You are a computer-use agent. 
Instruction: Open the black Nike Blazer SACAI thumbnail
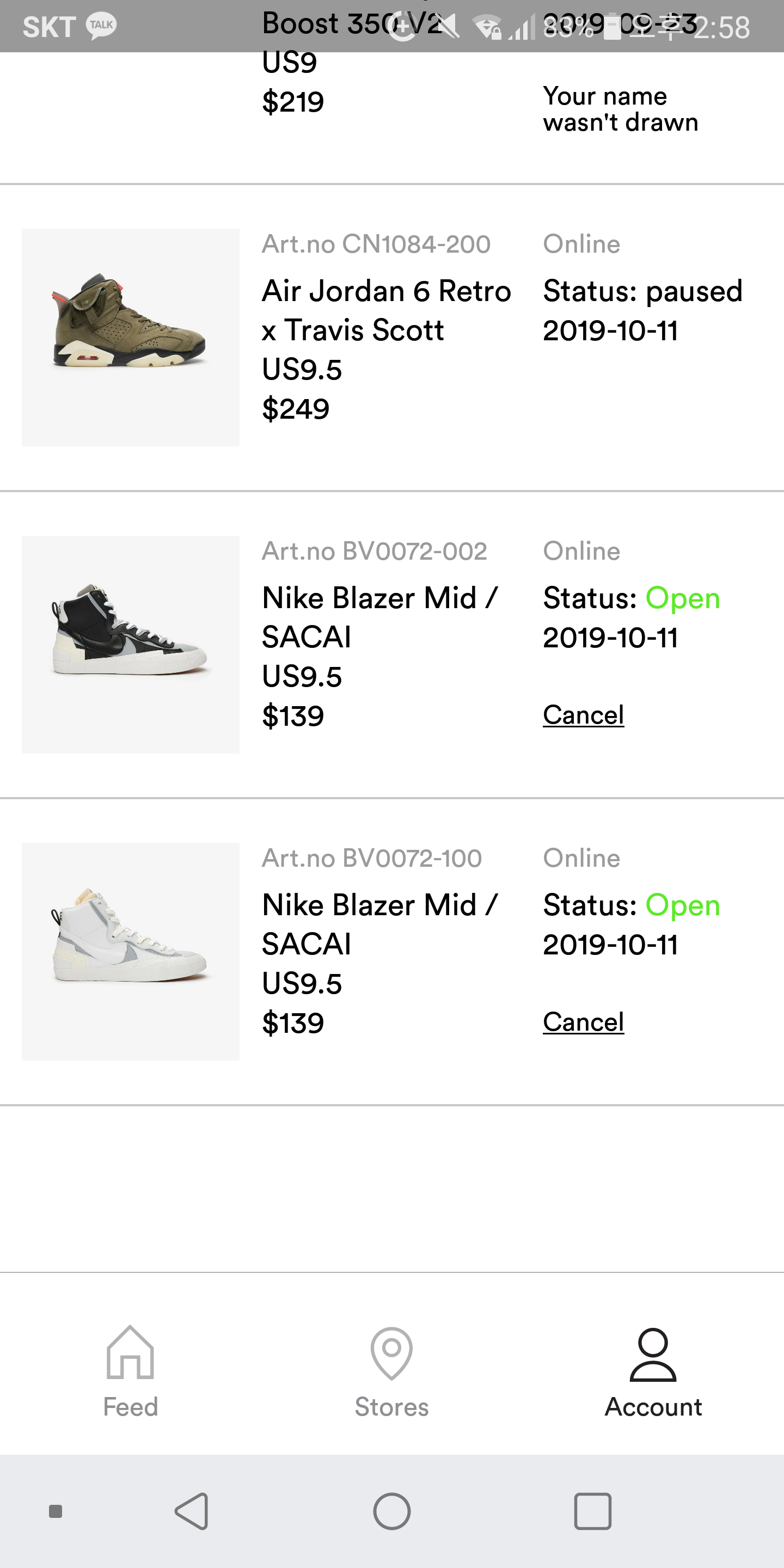click(130, 644)
